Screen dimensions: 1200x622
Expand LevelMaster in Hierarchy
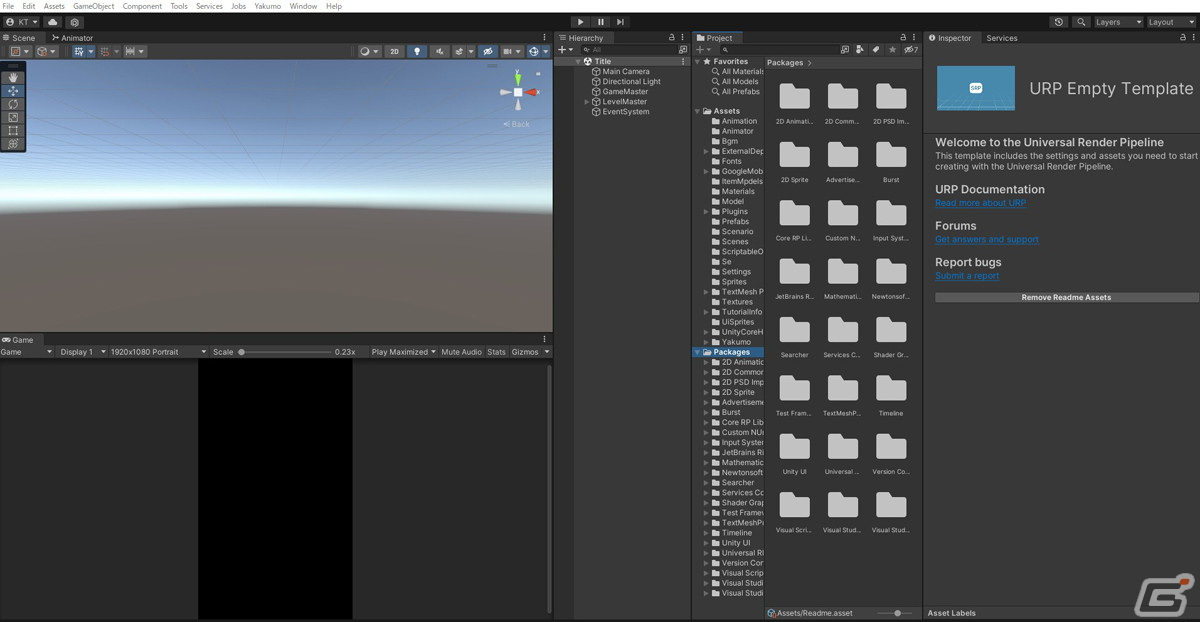[587, 101]
